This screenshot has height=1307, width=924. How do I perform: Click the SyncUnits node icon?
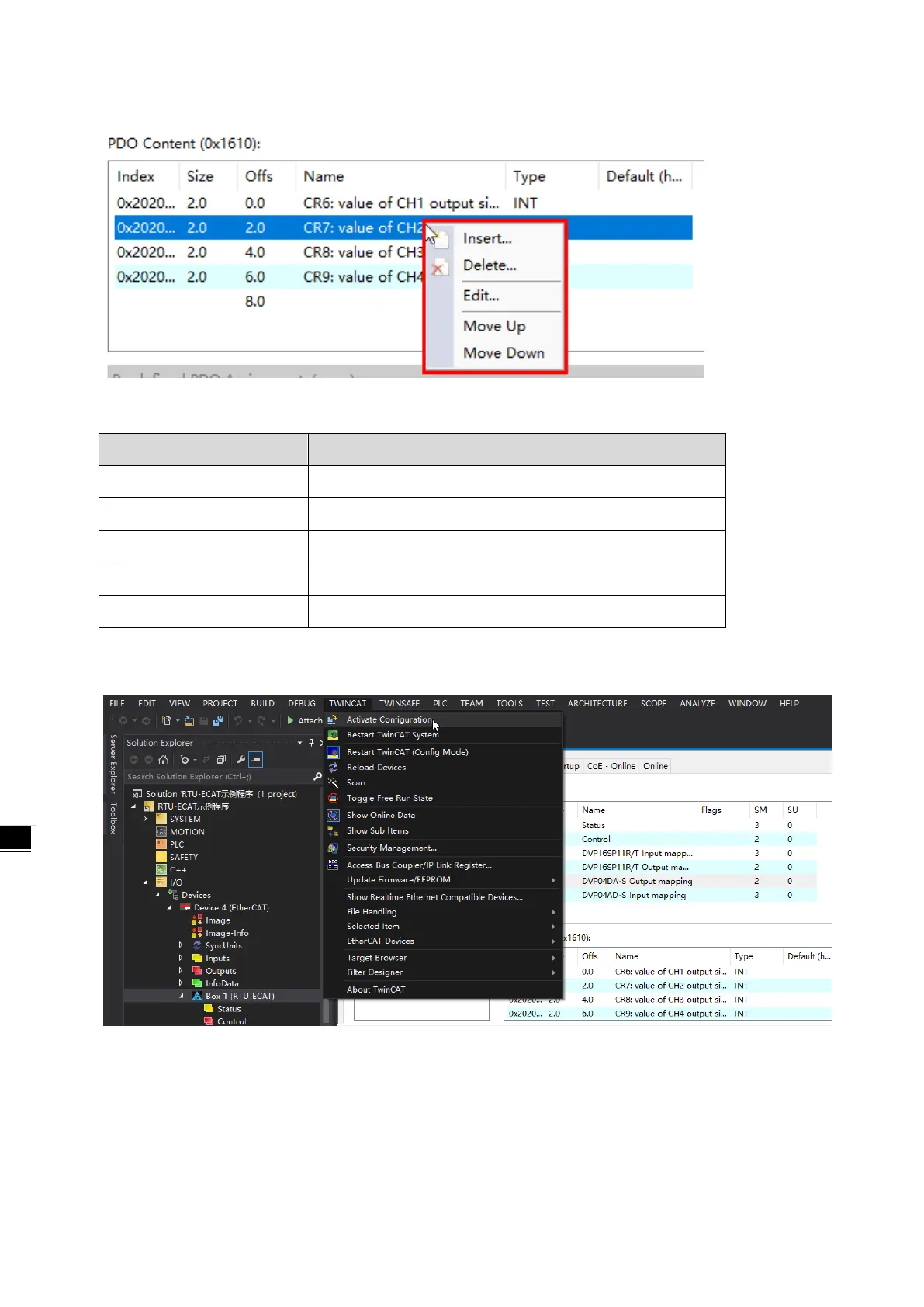tap(197, 945)
